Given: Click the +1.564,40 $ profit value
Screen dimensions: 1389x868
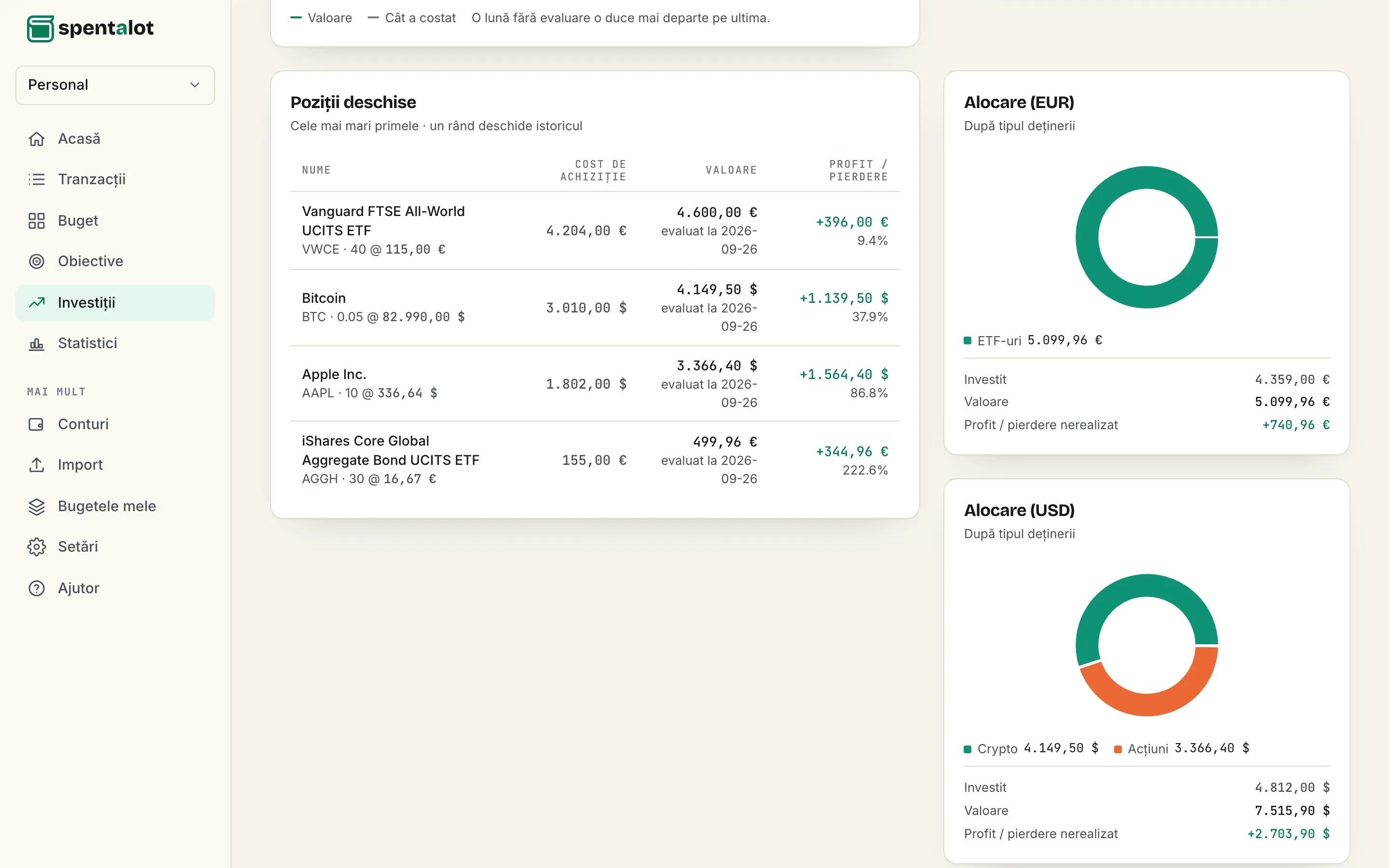Looking at the screenshot, I should coord(844,374).
